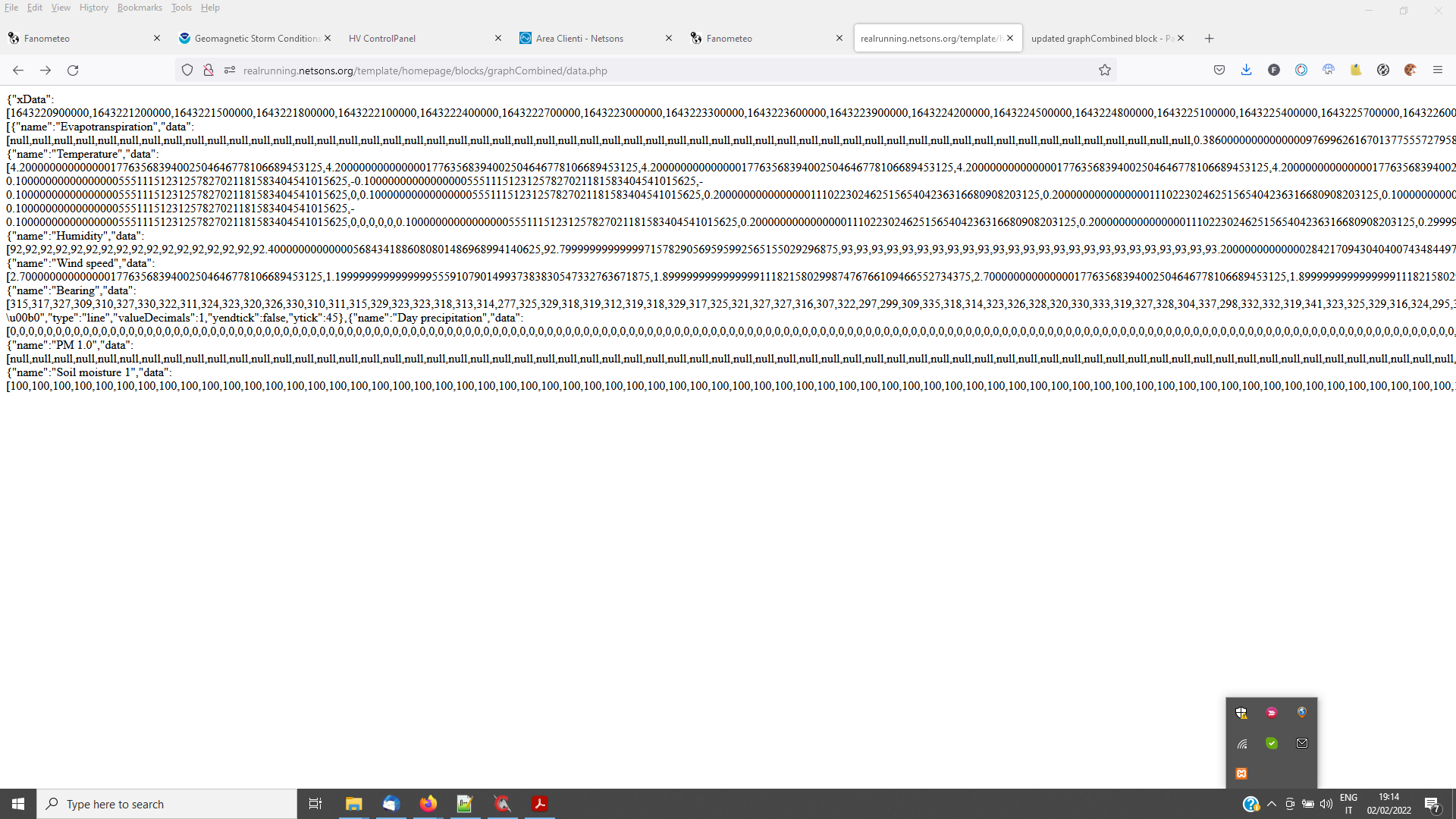The width and height of the screenshot is (1456, 819).
Task: Open a new tab with the plus button
Action: tap(1209, 38)
